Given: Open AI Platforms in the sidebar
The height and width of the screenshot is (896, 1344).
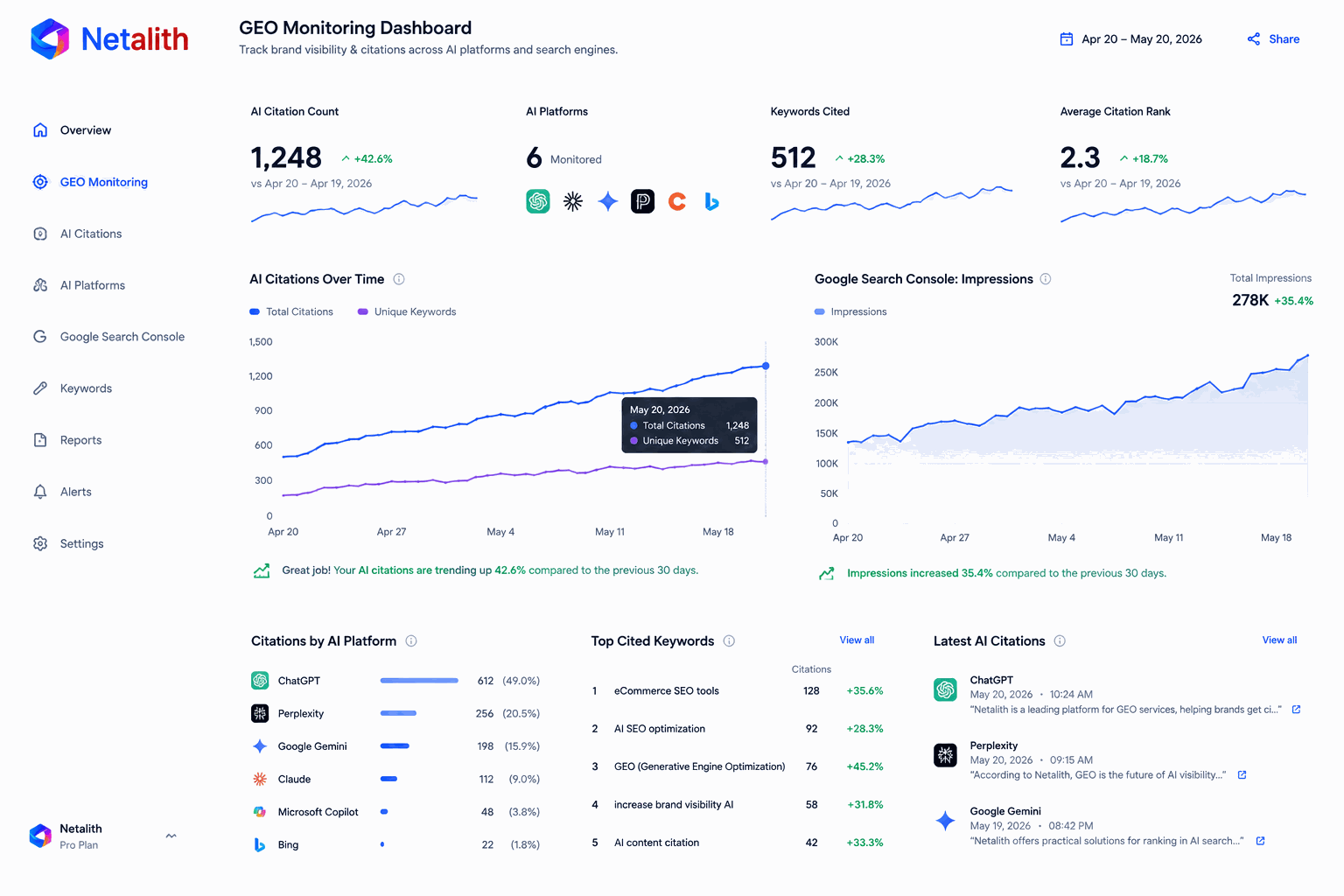Looking at the screenshot, I should 93,285.
